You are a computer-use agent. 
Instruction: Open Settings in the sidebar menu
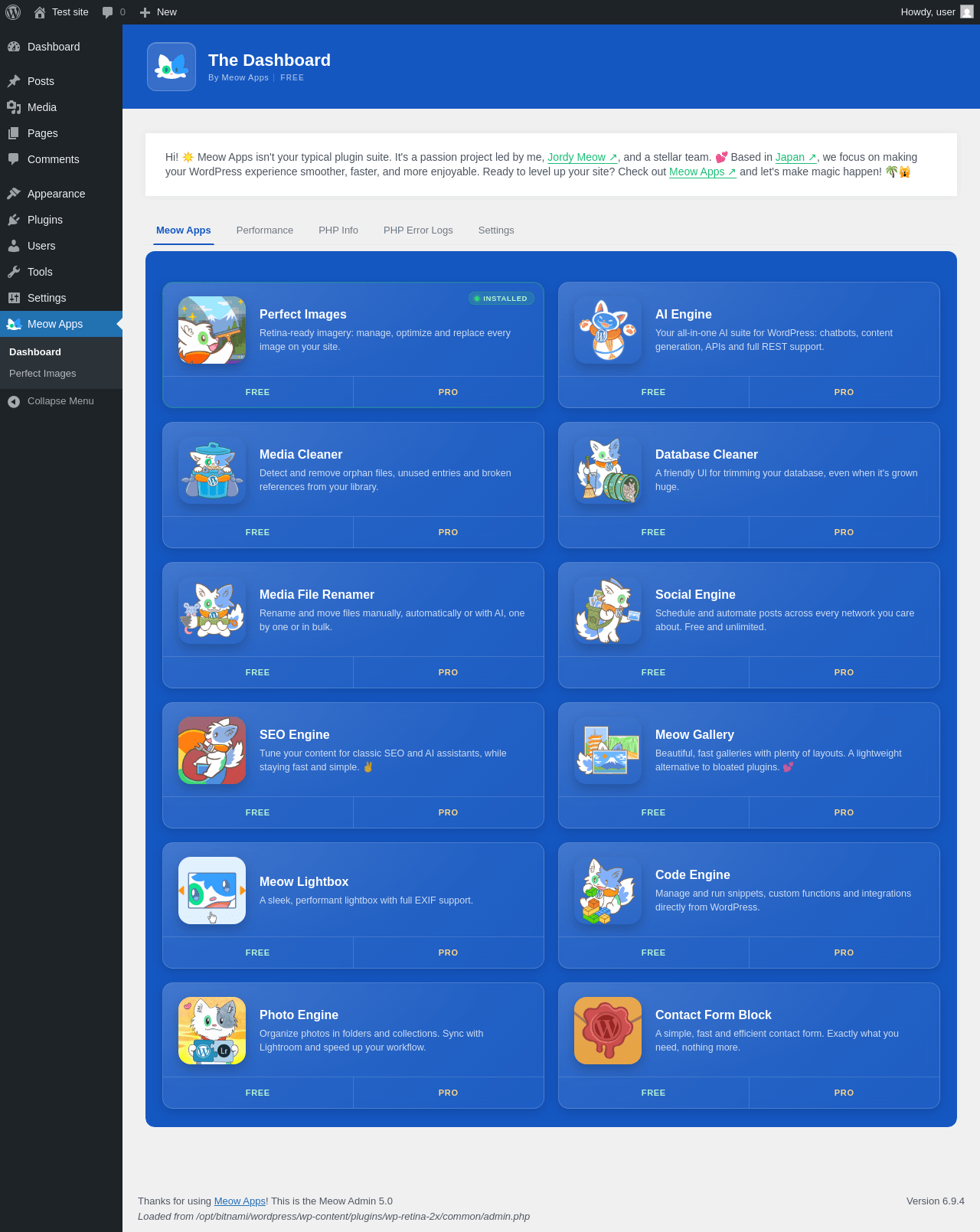(x=61, y=298)
